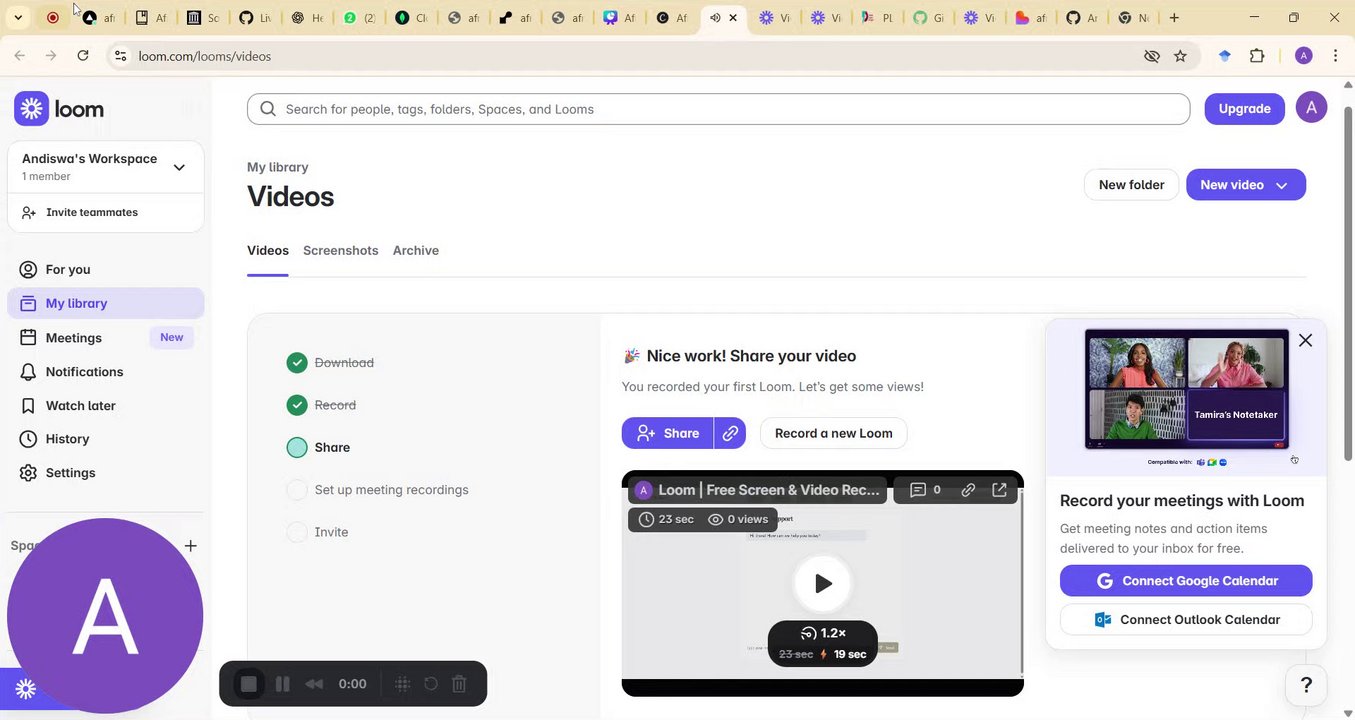
Task: Switch to the Archive tab
Action: pyautogui.click(x=416, y=251)
